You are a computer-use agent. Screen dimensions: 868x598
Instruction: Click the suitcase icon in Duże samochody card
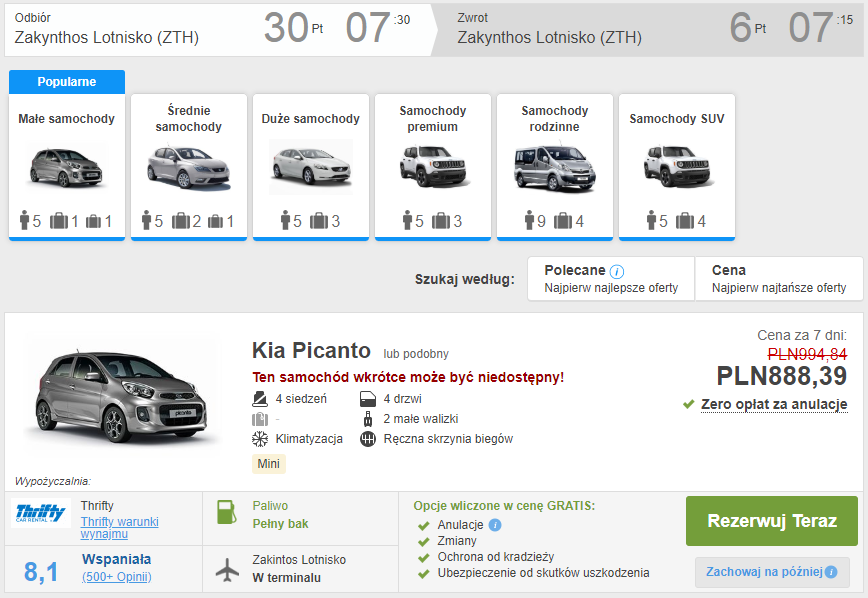pyautogui.click(x=319, y=221)
